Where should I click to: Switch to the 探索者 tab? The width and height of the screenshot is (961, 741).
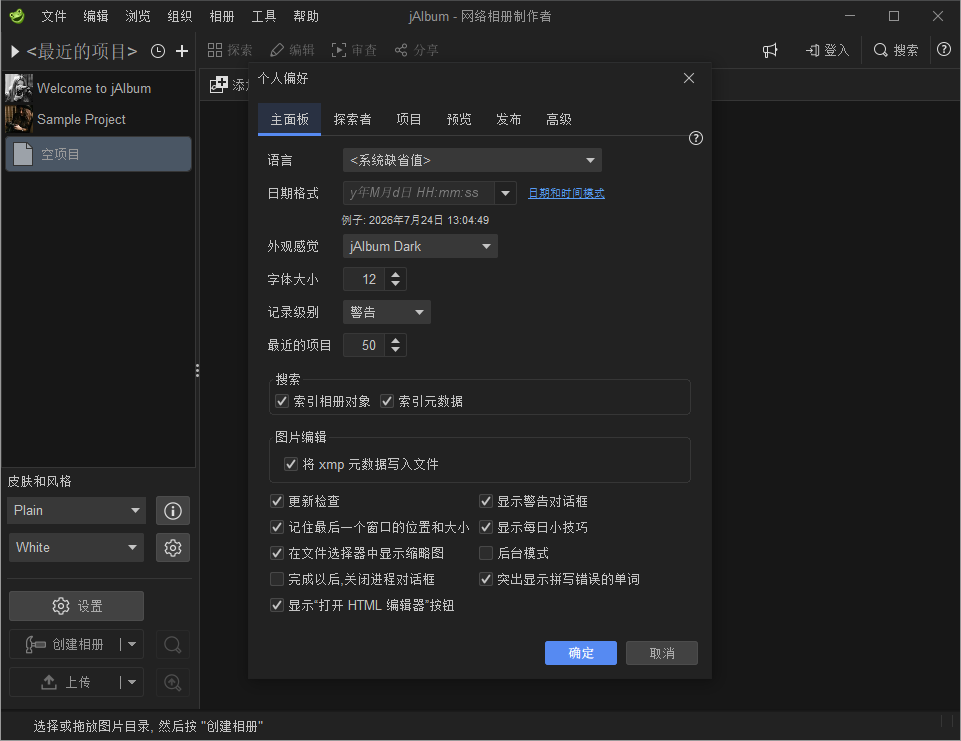click(352, 120)
